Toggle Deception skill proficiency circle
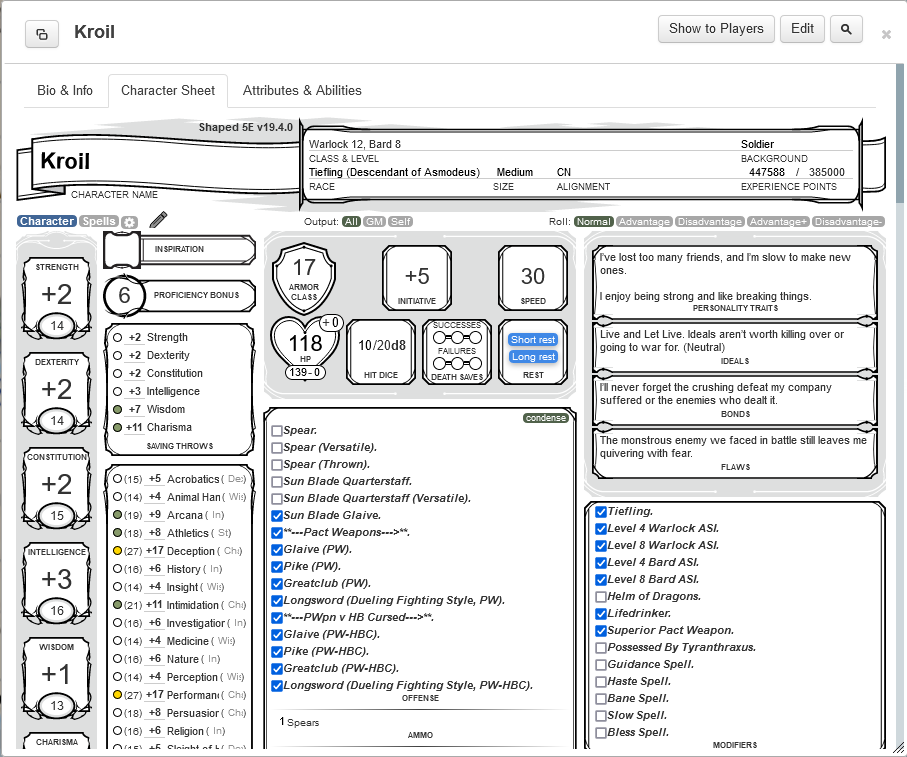This screenshot has height=757, width=907. point(117,551)
